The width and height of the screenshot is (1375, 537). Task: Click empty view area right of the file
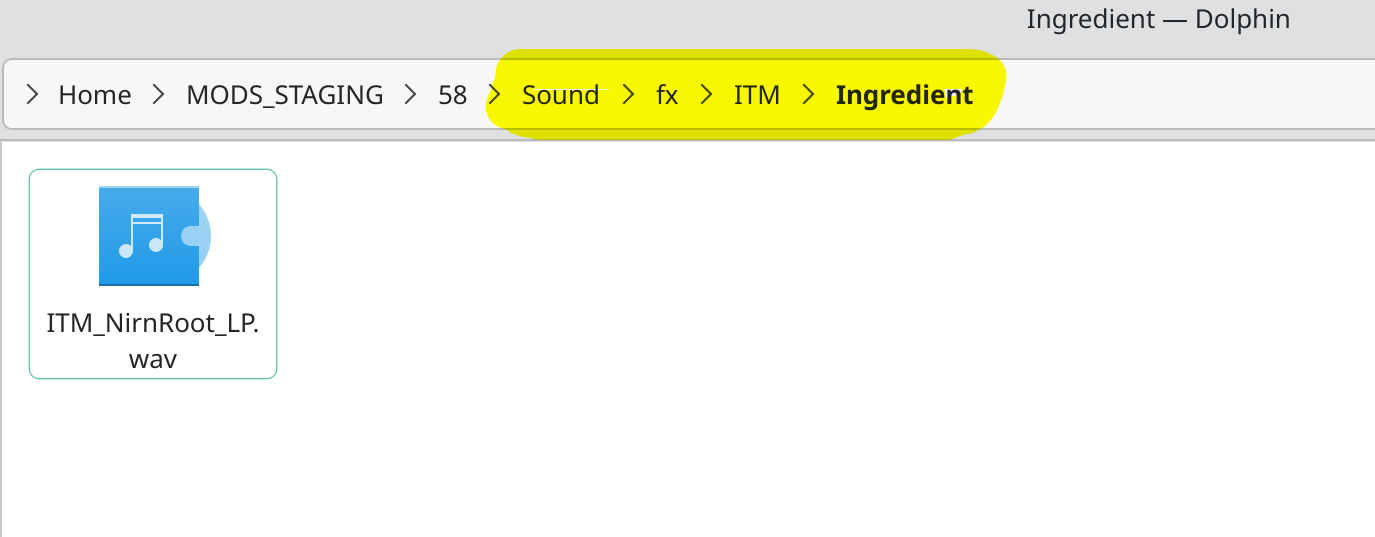(x=800, y=300)
